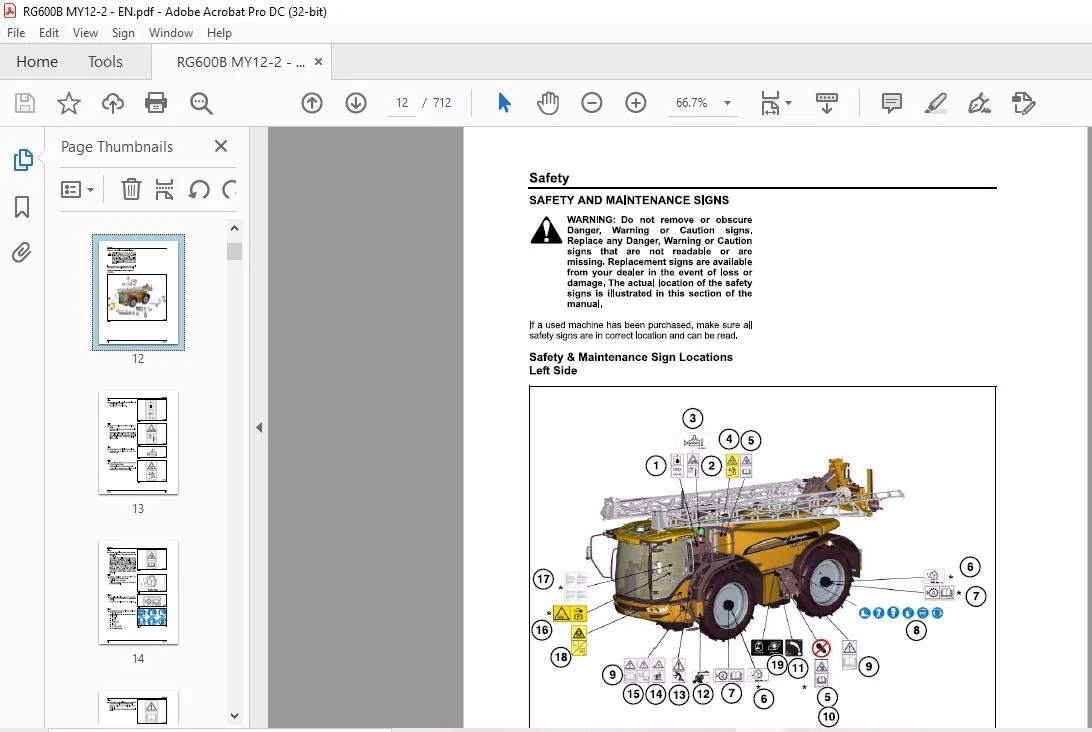The image size is (1092, 732).
Task: Add a comment with the sticky note icon
Action: click(891, 103)
